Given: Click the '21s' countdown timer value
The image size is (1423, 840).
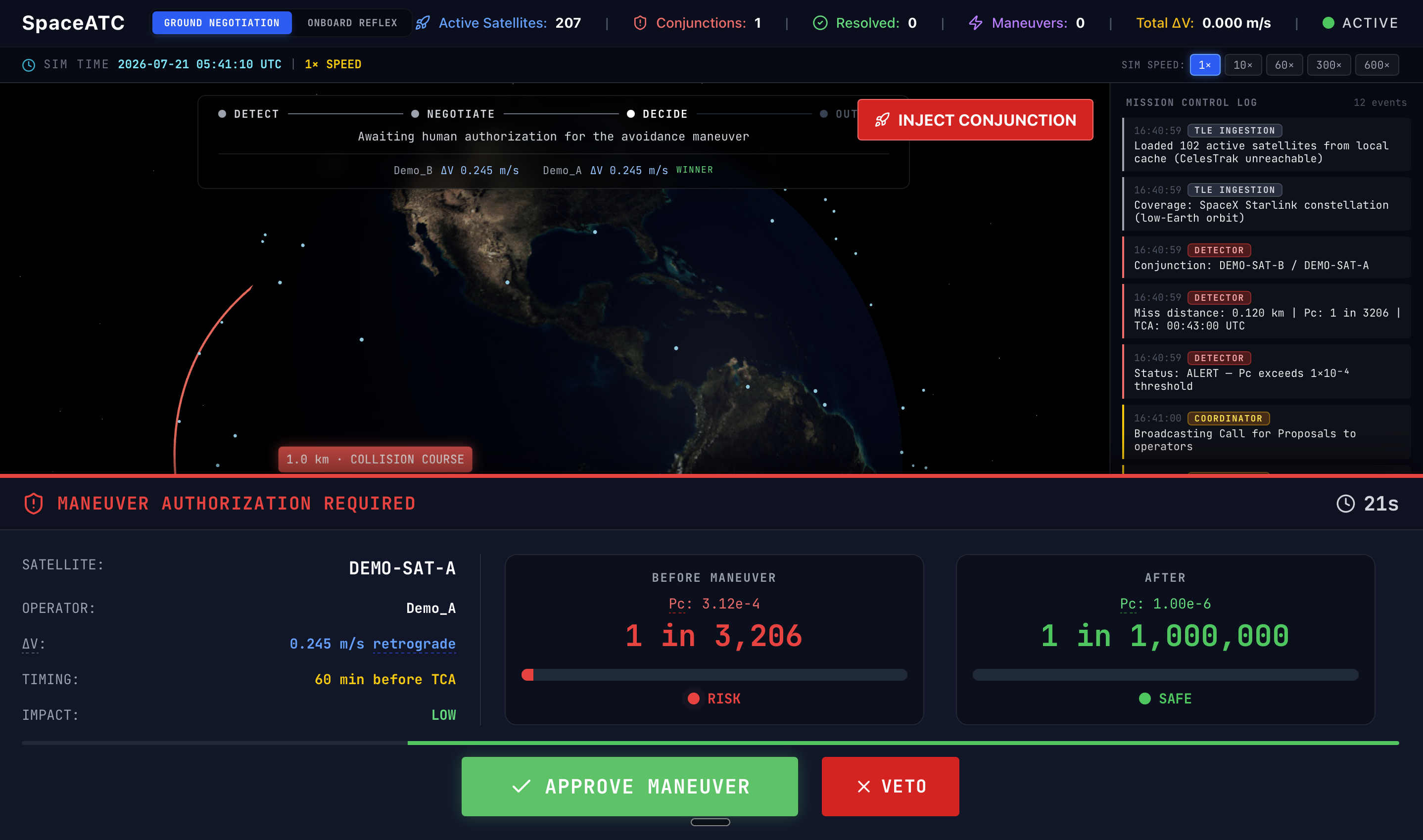Looking at the screenshot, I should pyautogui.click(x=1380, y=503).
